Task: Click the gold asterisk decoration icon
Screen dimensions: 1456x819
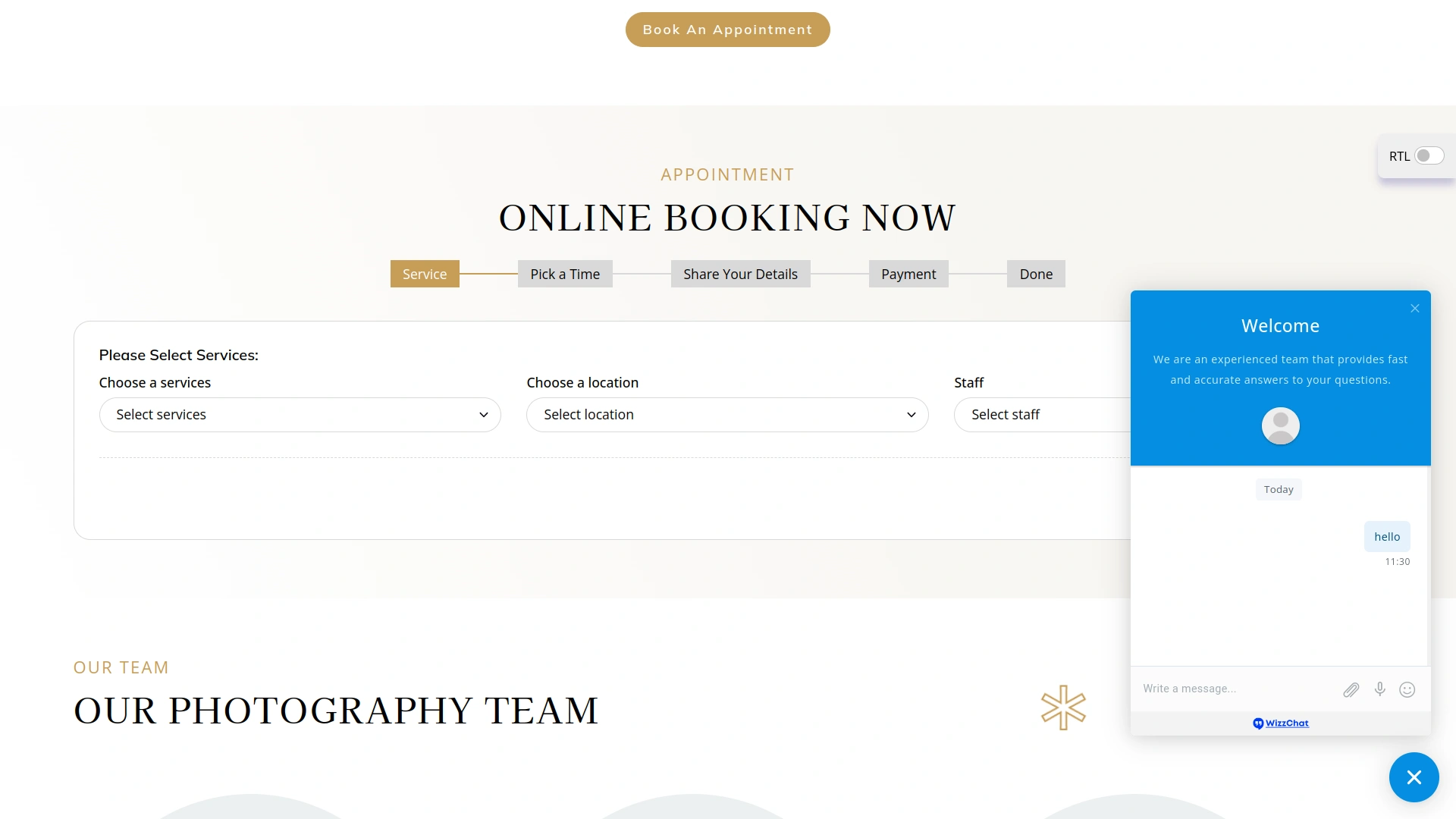Action: click(x=1063, y=708)
